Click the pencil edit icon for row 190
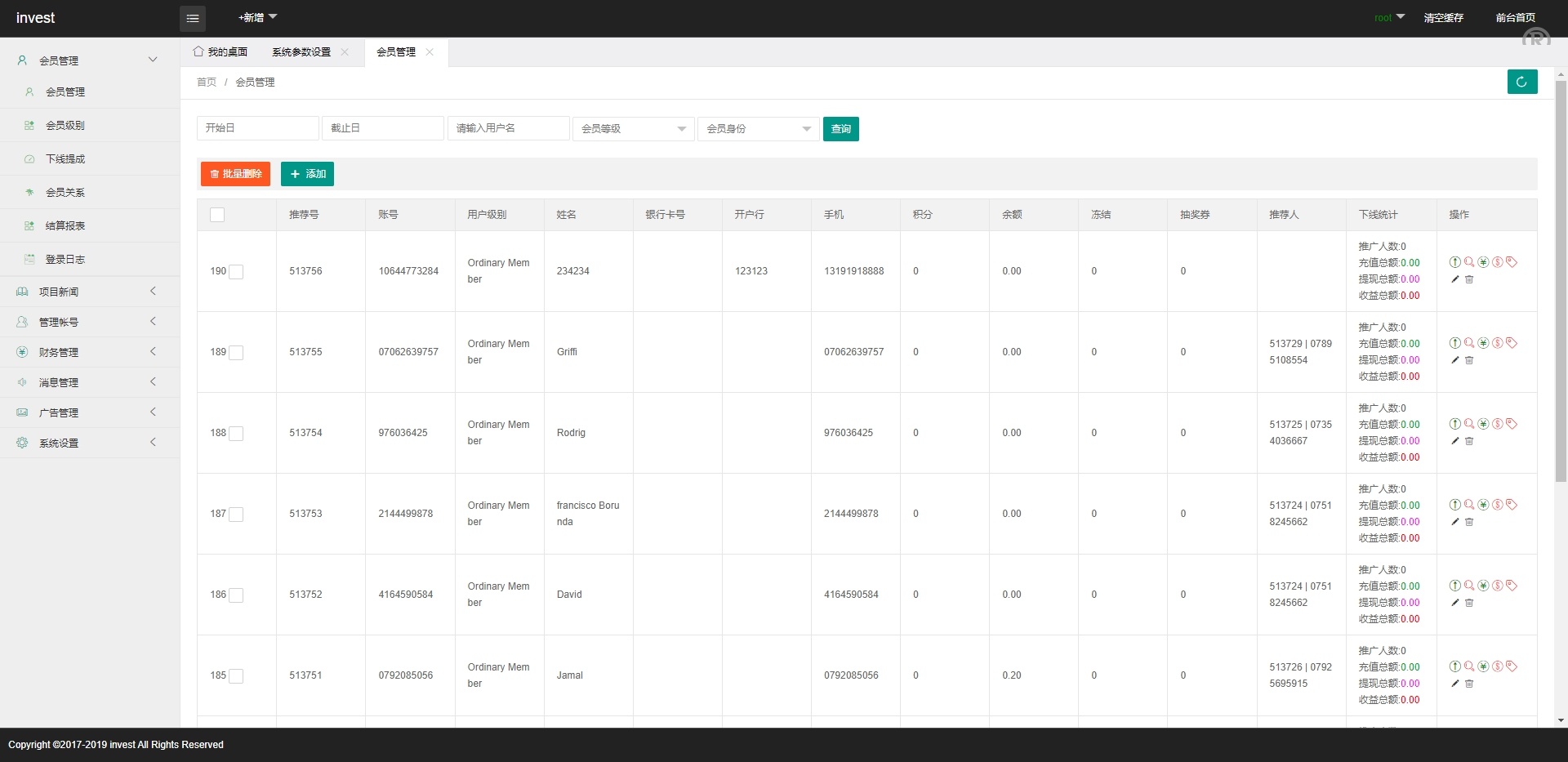 (1454, 279)
